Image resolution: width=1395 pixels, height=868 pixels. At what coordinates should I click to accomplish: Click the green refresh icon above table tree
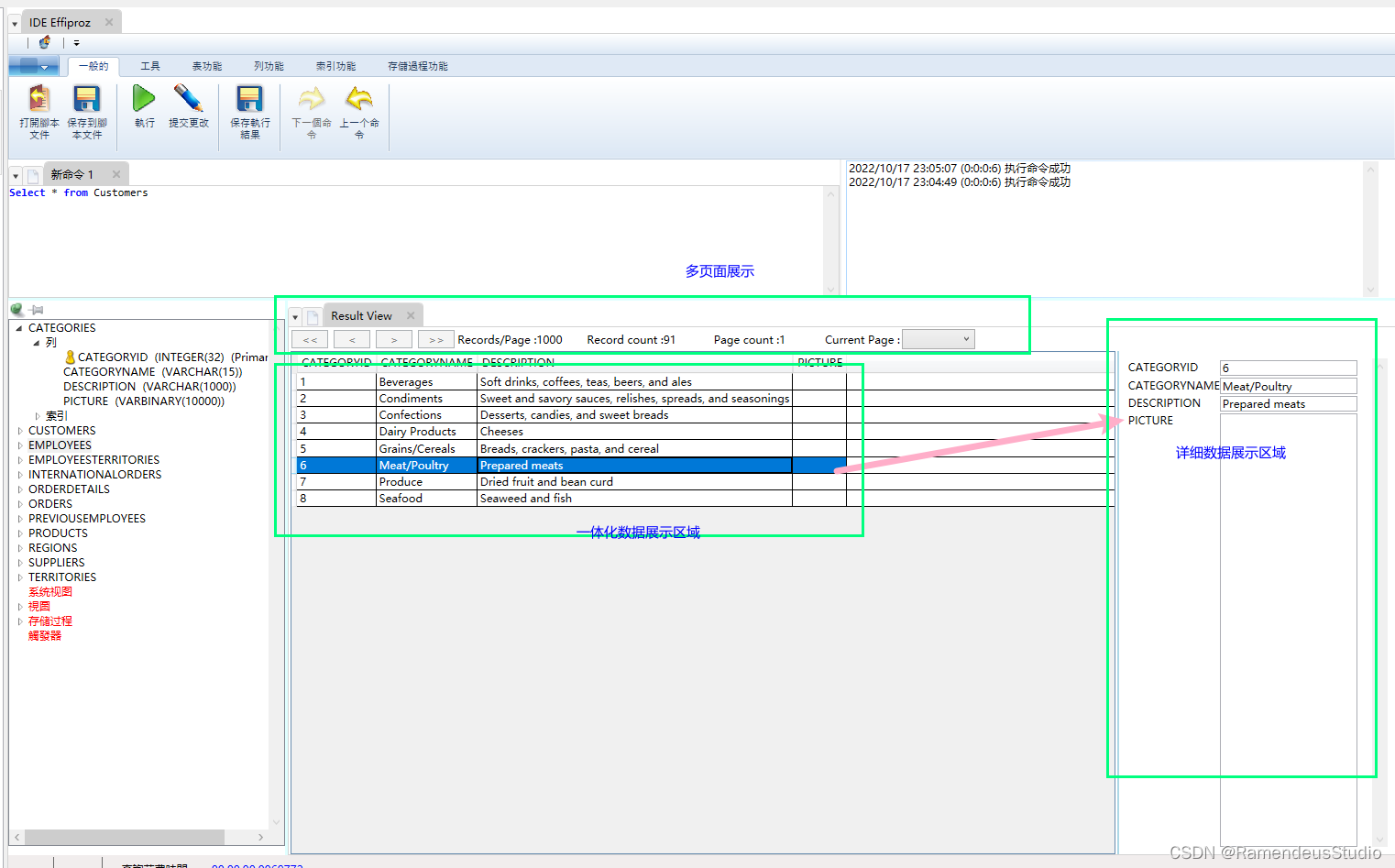tap(17, 310)
